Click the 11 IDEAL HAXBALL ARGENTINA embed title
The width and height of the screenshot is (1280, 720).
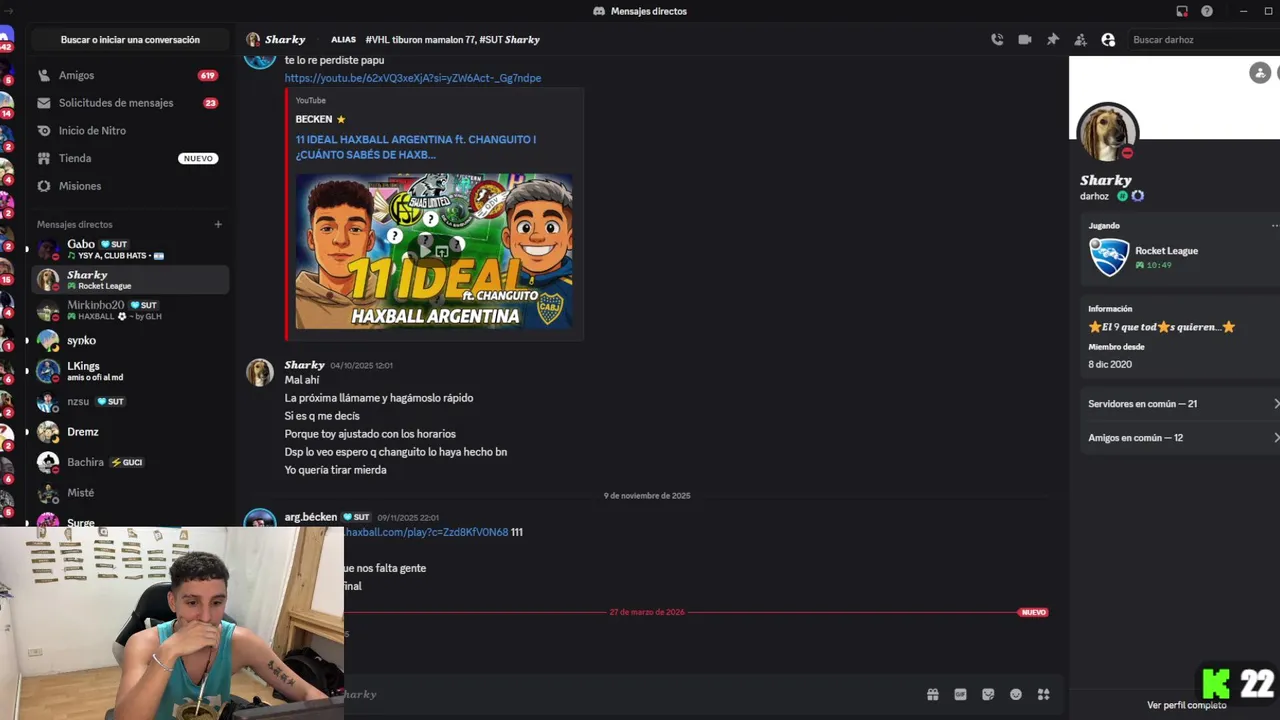(415, 147)
